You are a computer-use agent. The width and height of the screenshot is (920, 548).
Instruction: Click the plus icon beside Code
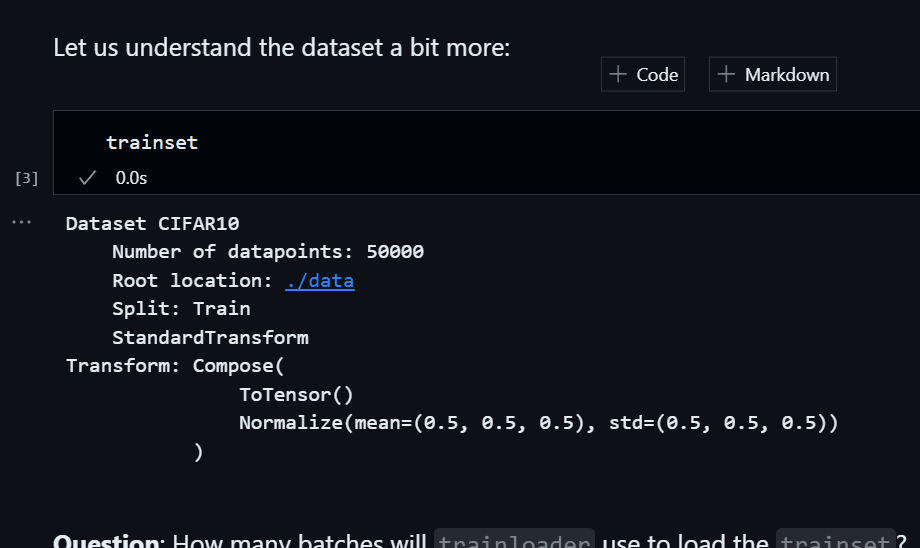tap(619, 75)
